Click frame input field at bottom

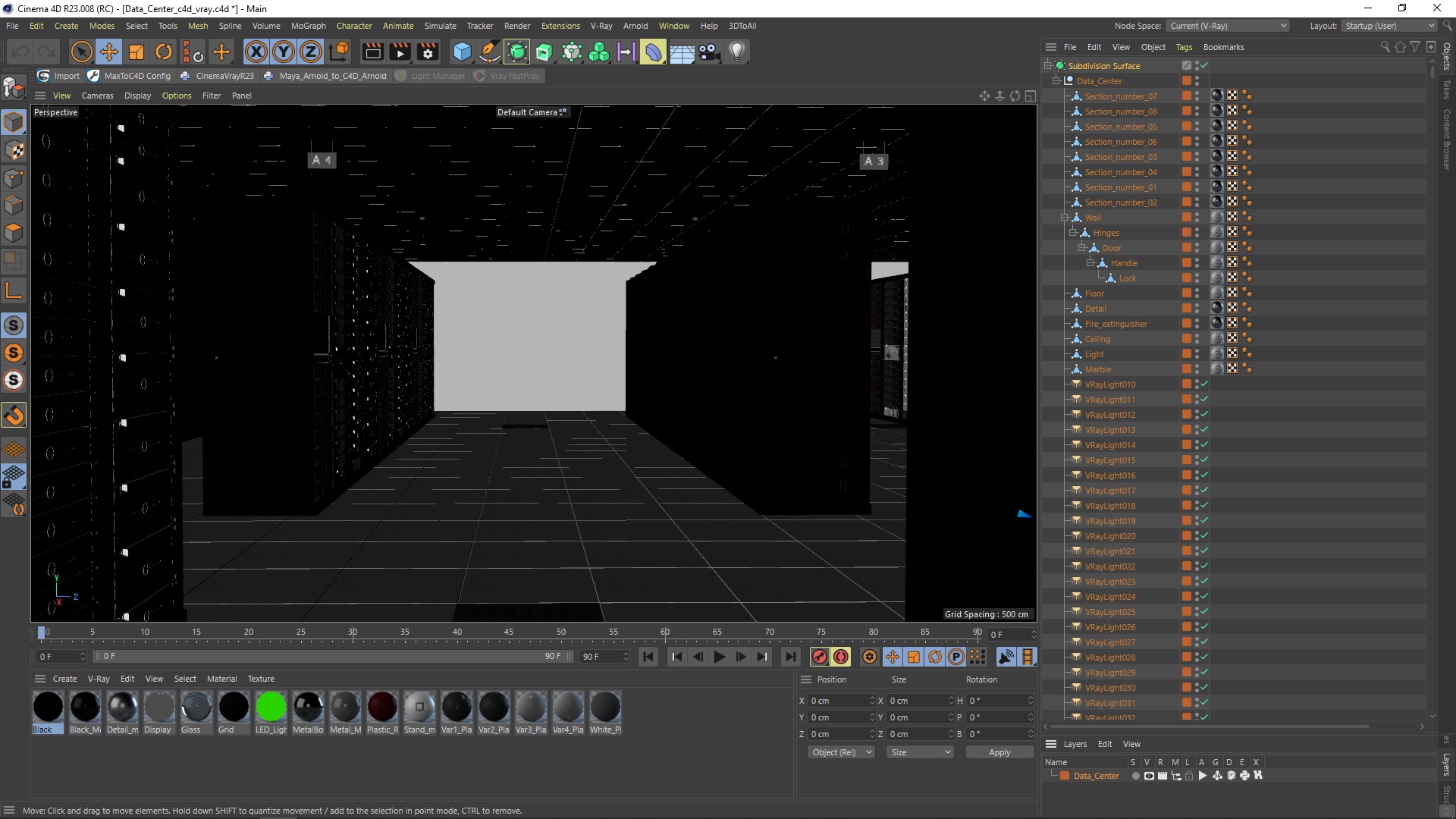(56, 656)
